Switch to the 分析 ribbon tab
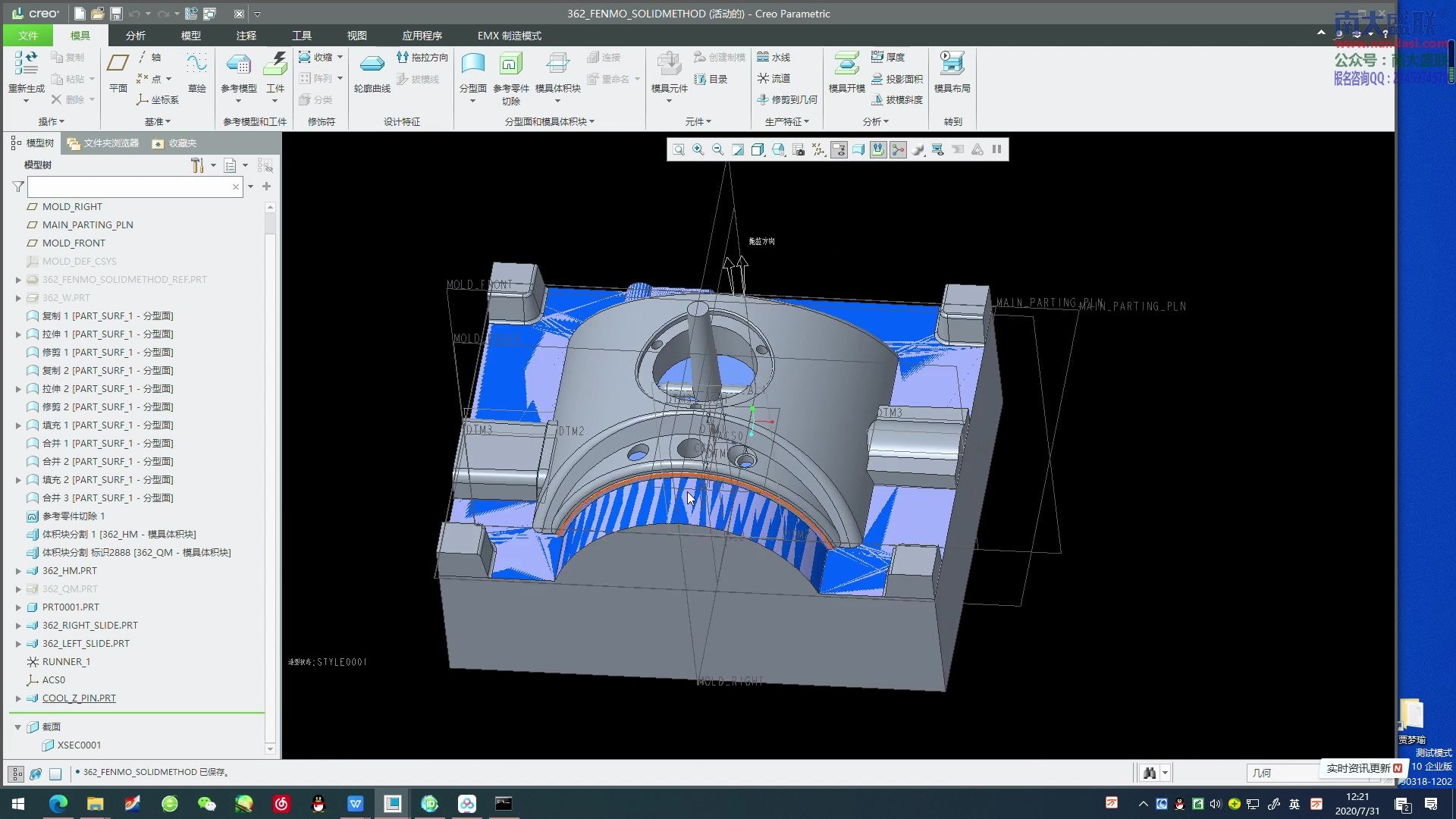 tap(135, 36)
